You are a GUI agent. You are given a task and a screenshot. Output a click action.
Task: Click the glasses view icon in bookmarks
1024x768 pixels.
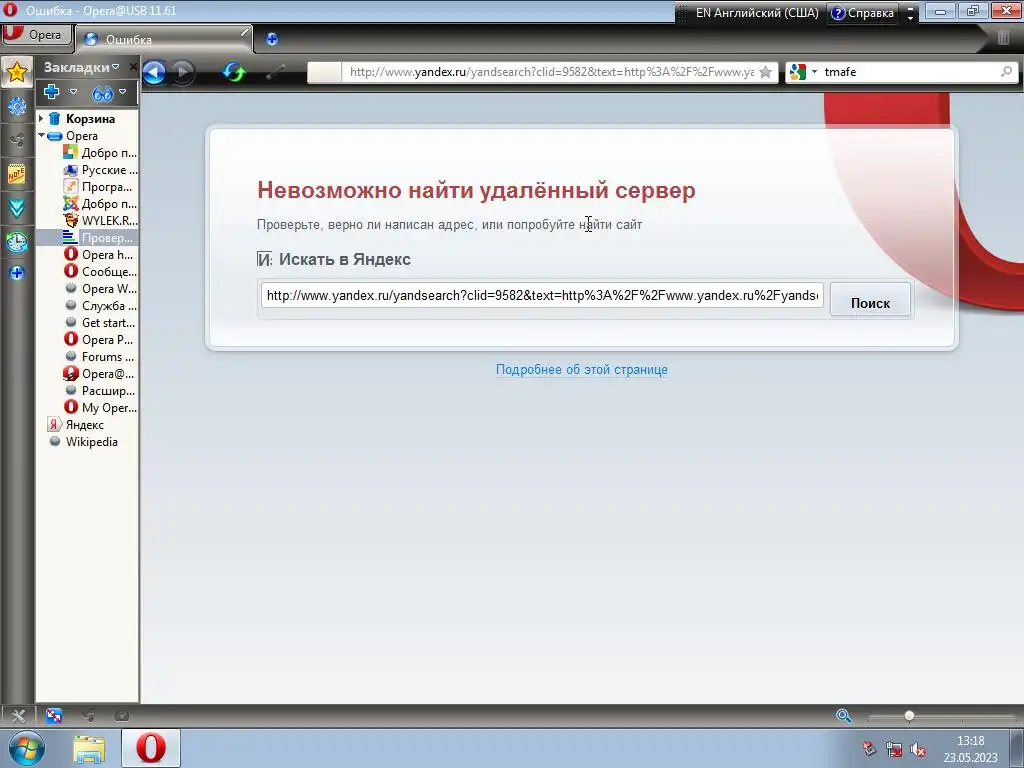click(103, 93)
